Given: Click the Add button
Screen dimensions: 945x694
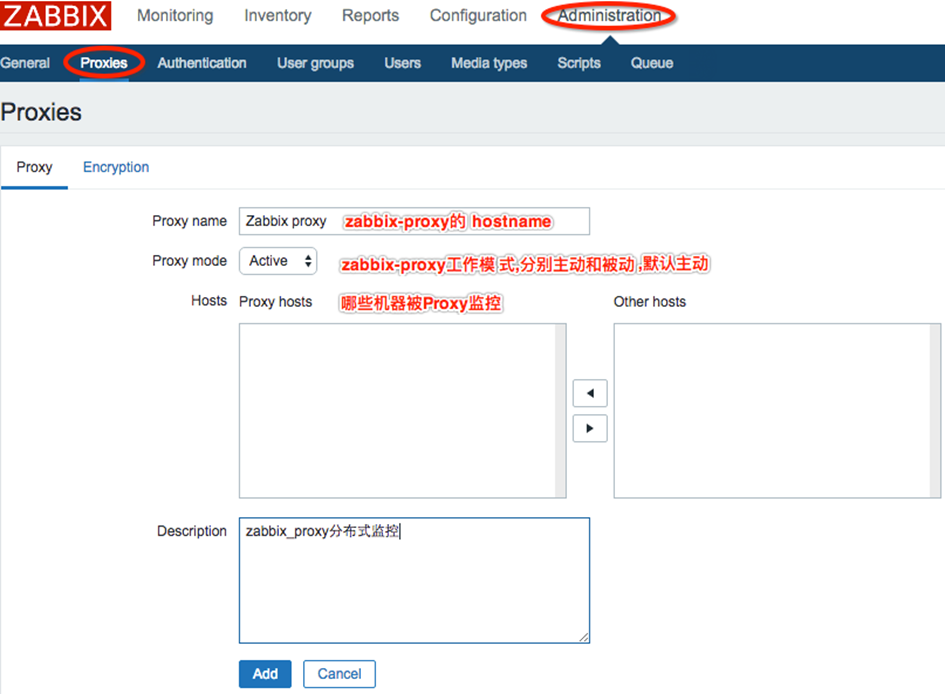Looking at the screenshot, I should point(265,674).
